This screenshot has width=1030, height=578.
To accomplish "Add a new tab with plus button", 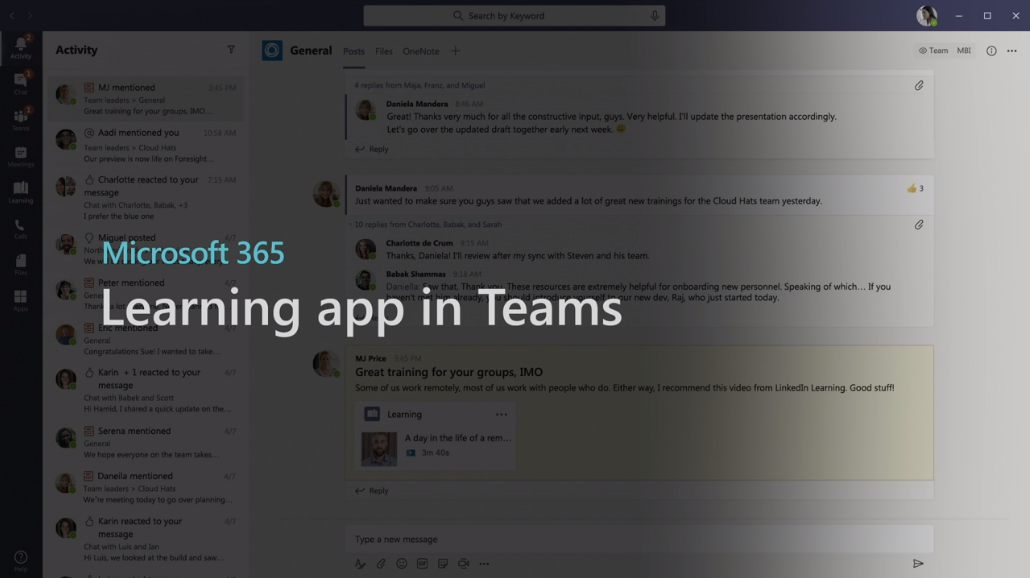I will 455,51.
